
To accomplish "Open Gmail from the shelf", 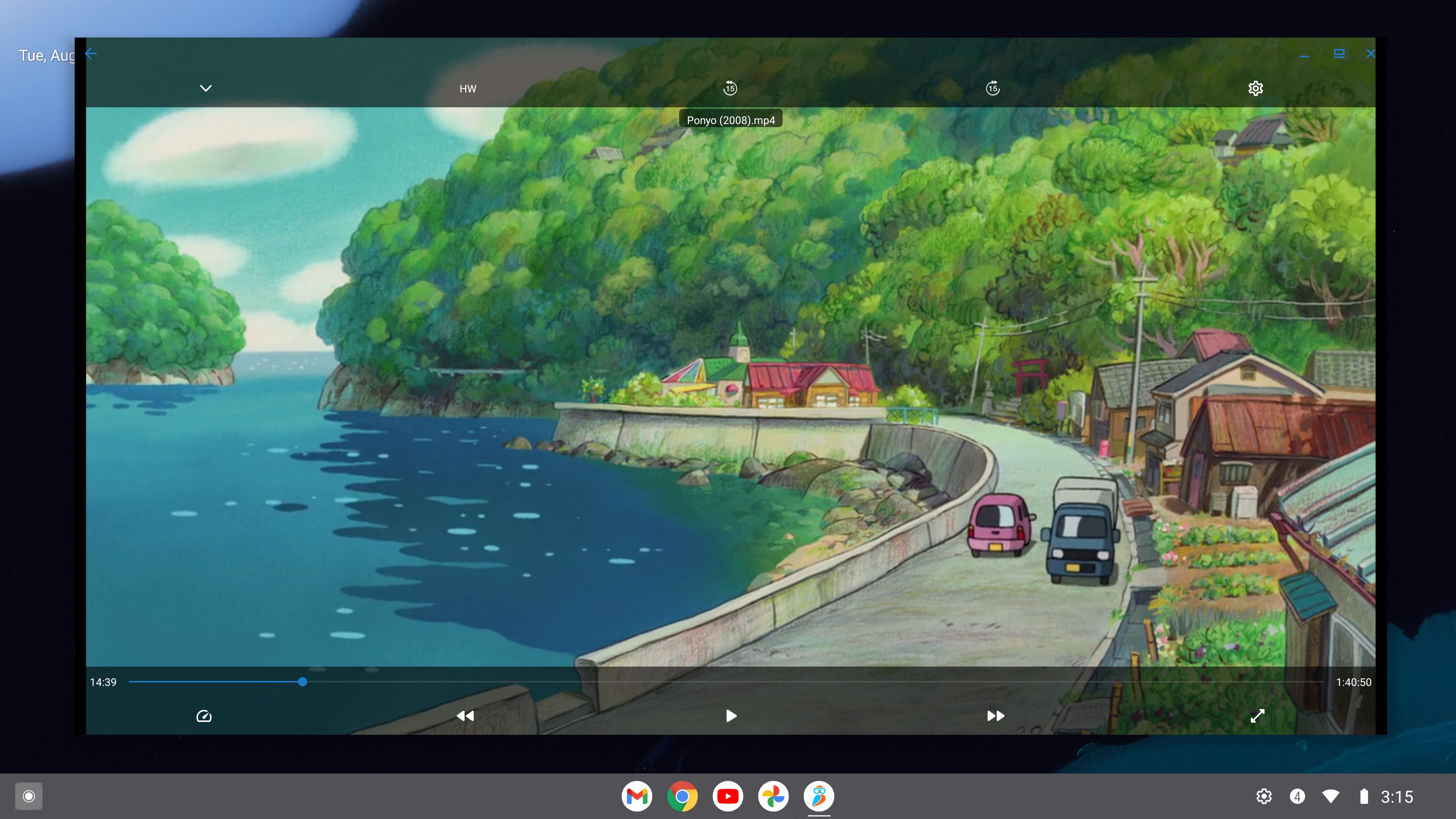I will [637, 796].
